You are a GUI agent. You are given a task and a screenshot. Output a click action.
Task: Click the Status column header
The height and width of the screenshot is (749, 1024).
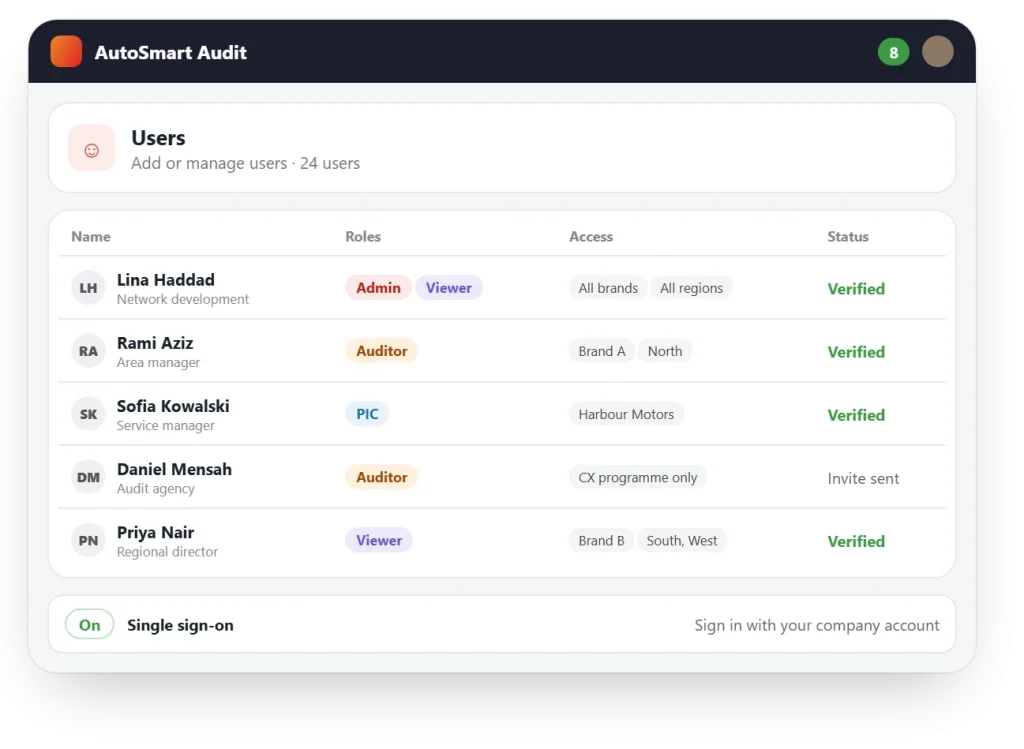point(848,236)
